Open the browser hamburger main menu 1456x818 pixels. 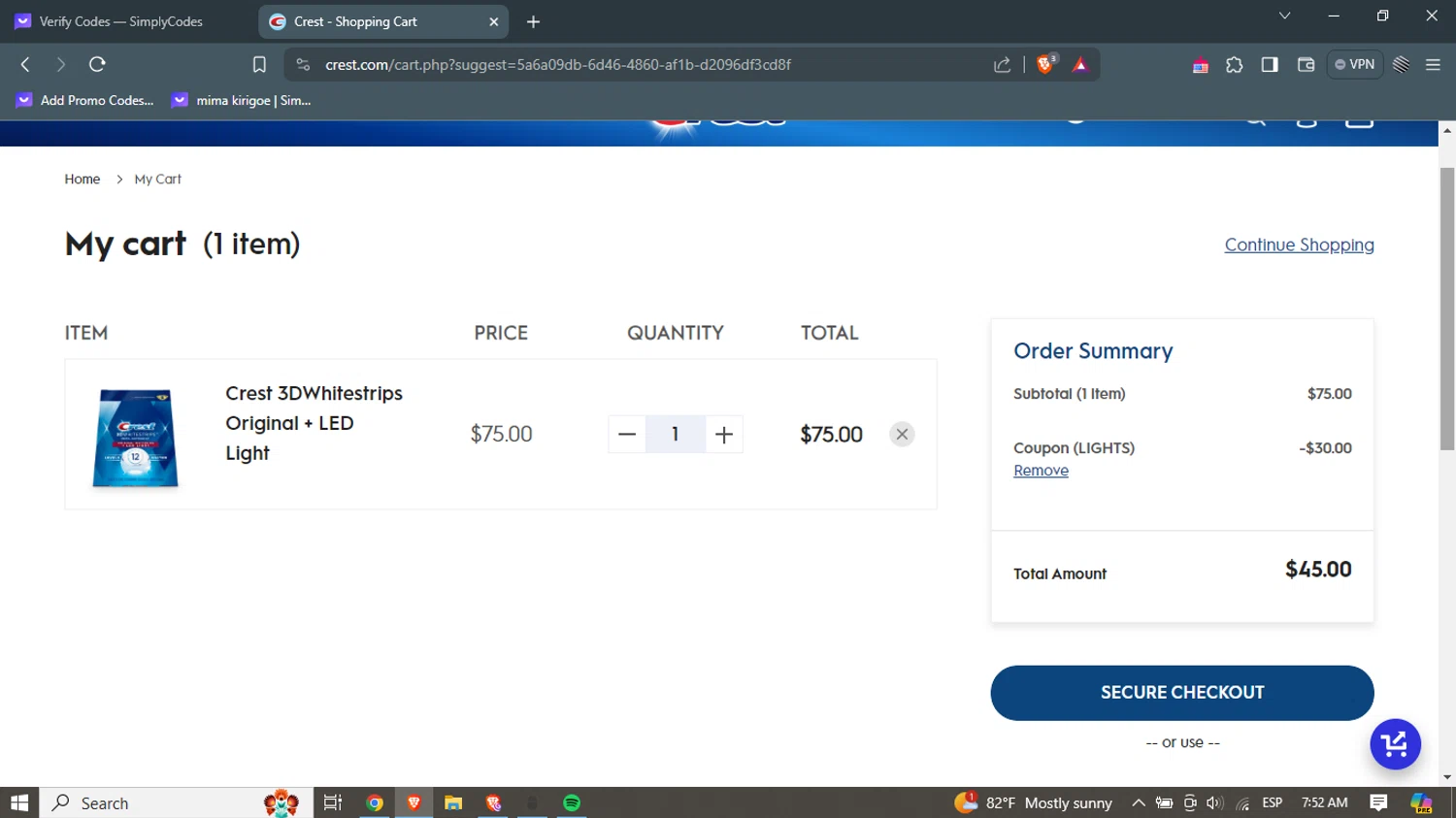coord(1433,65)
